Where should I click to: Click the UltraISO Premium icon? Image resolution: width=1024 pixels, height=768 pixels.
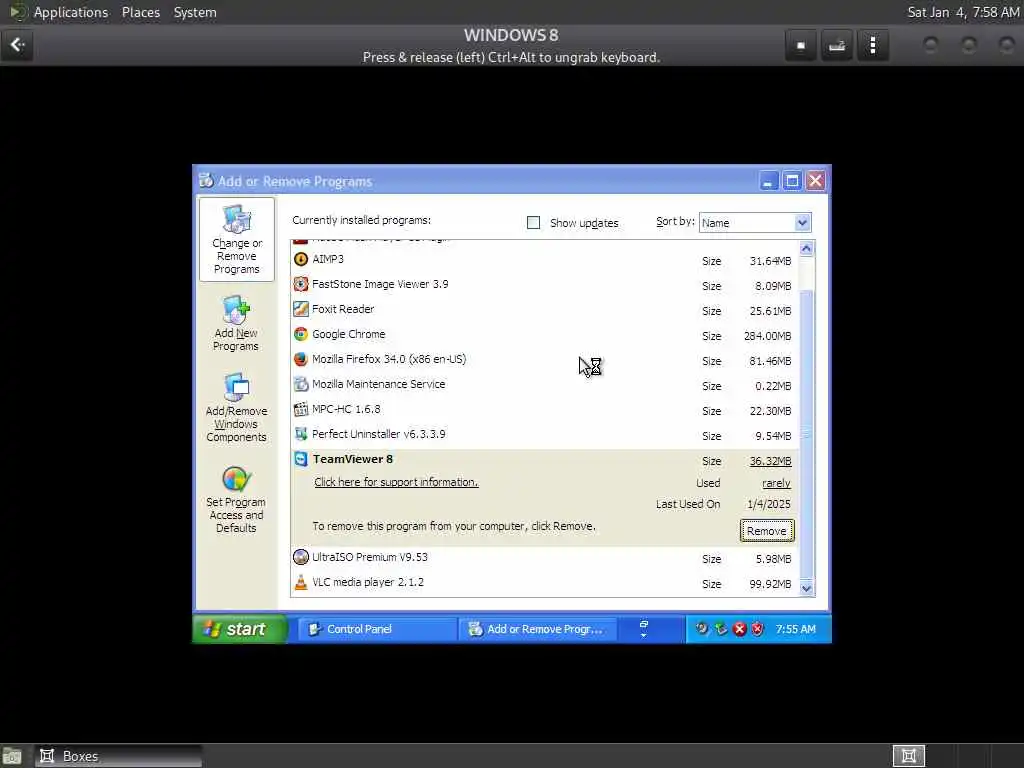pos(300,557)
